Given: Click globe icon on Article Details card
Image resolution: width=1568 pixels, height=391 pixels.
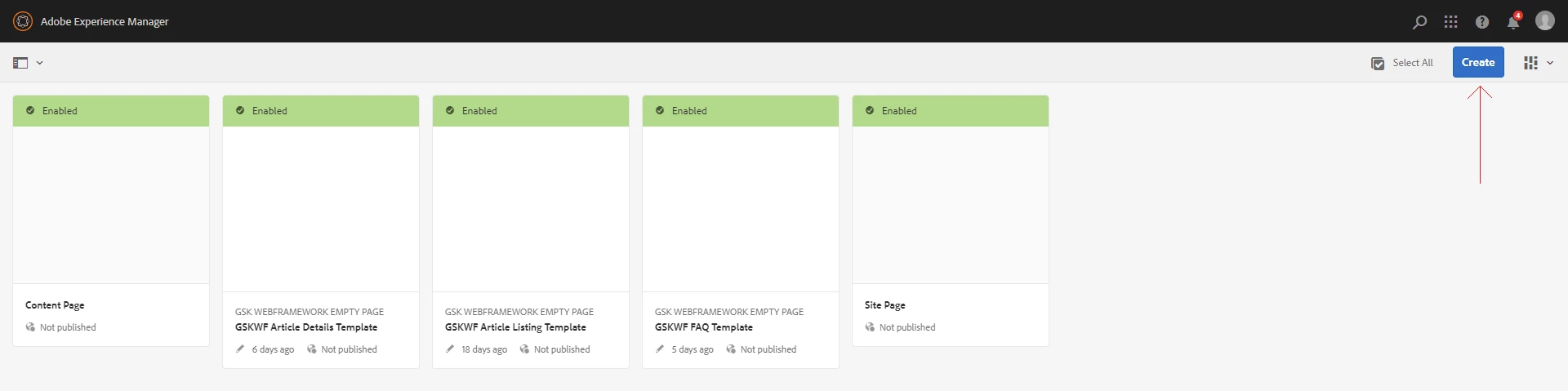Looking at the screenshot, I should [x=312, y=349].
